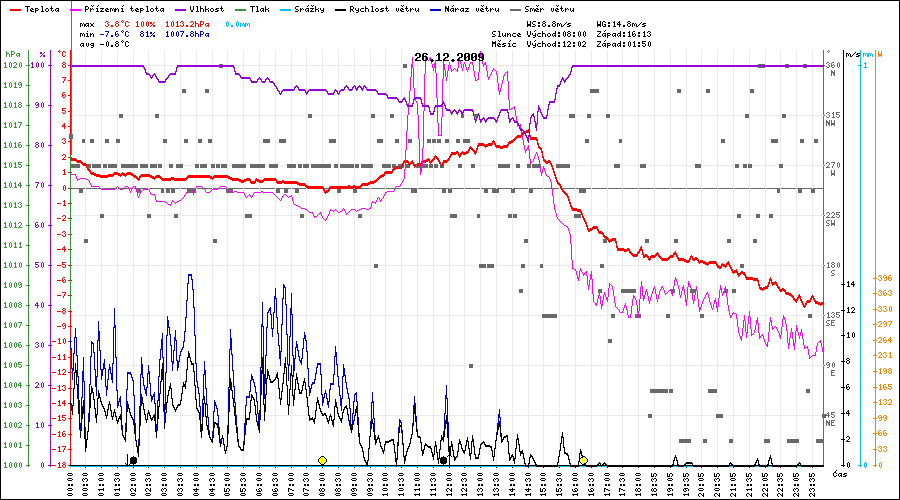Click the Rychlost větru legend label
The height and width of the screenshot is (500, 900).
click(381, 8)
